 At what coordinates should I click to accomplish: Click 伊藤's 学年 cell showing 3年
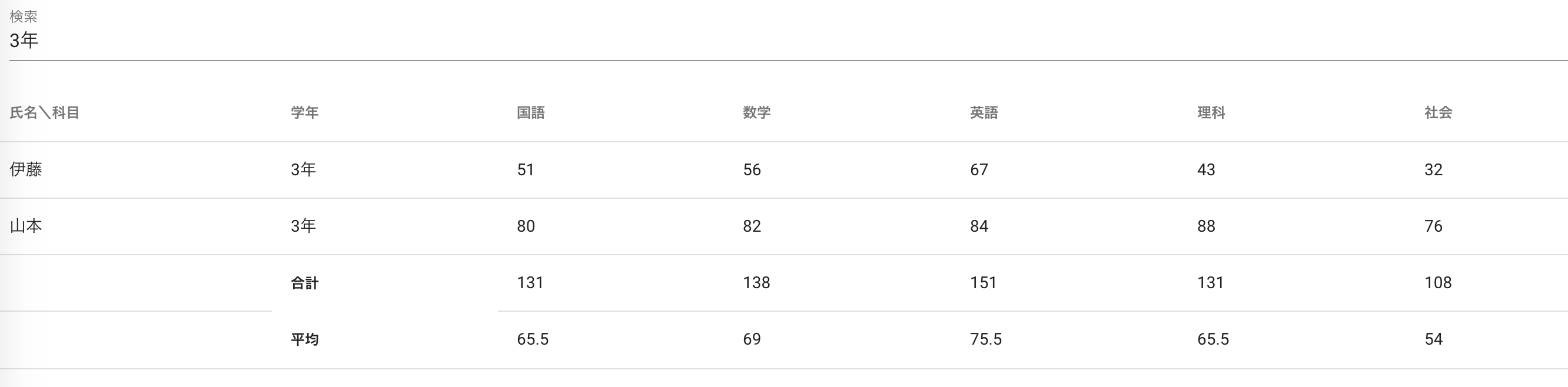coord(303,169)
